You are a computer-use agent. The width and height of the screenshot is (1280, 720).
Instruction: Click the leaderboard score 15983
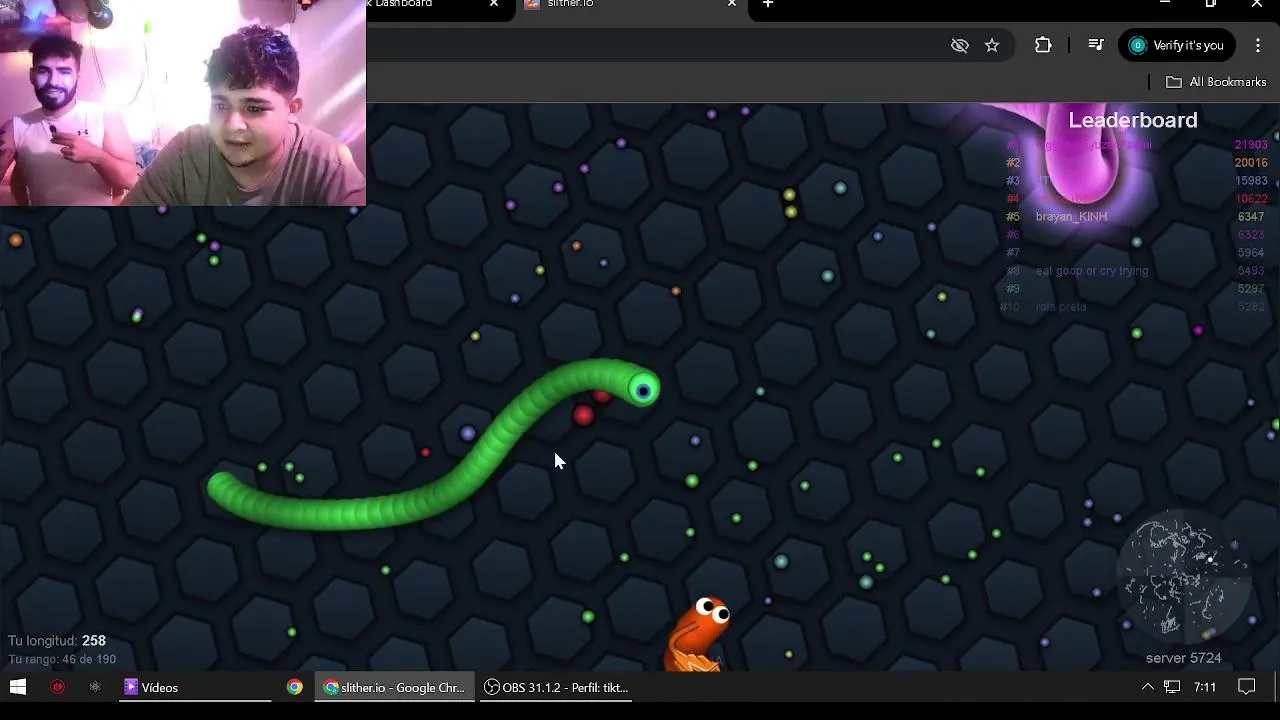[x=1251, y=181]
